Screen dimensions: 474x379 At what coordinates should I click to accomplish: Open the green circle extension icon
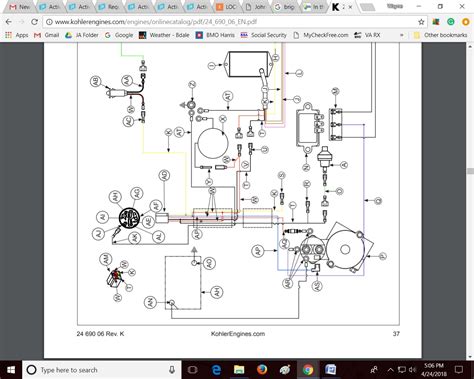[451, 22]
